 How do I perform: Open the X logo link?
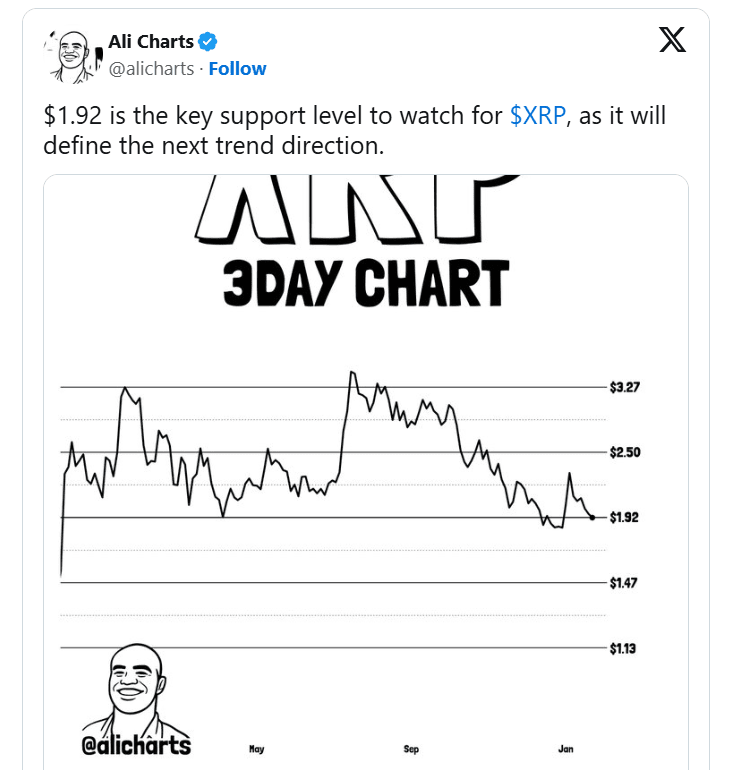coord(672,40)
